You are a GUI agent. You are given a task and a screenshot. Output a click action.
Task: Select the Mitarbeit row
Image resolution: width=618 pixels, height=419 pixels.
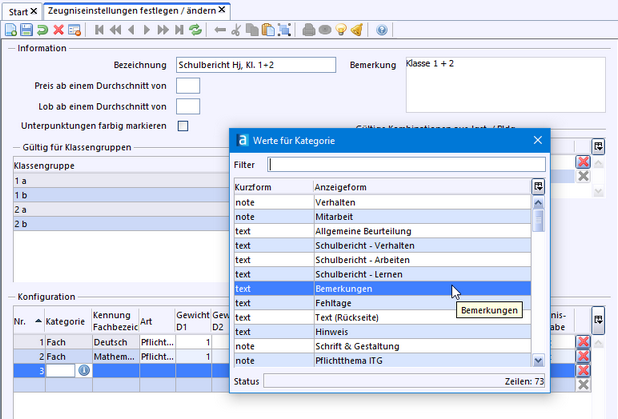pyautogui.click(x=383, y=217)
